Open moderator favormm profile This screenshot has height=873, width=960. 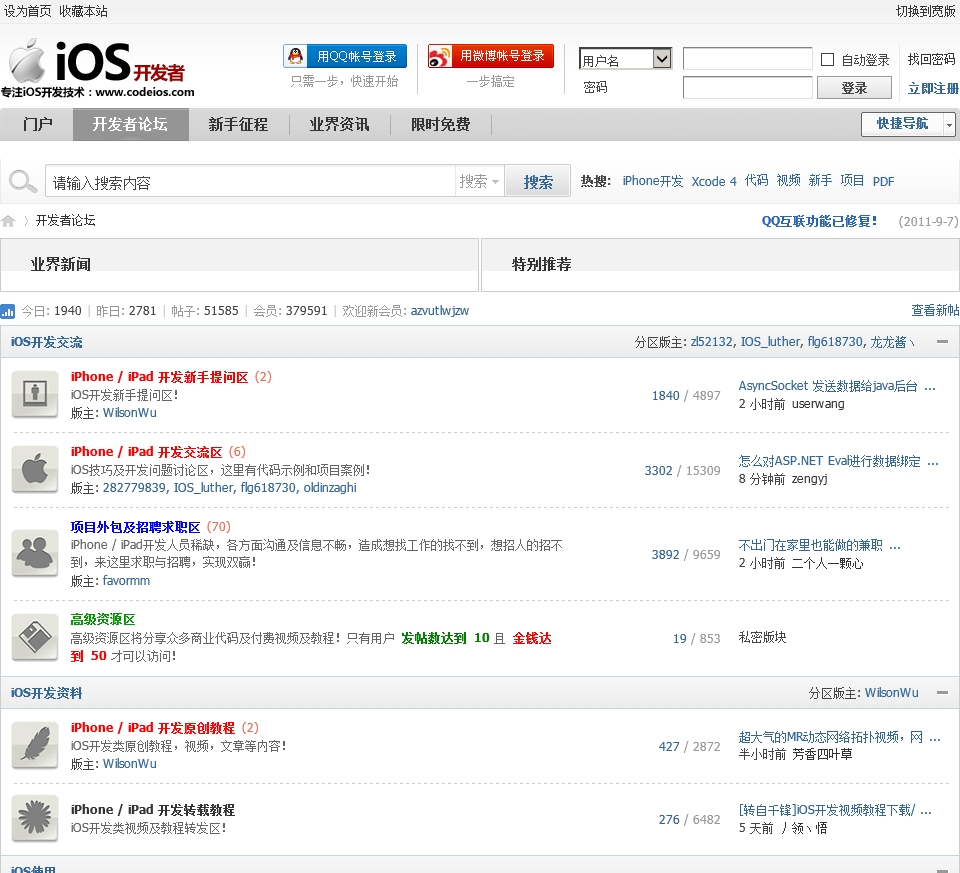(126, 580)
